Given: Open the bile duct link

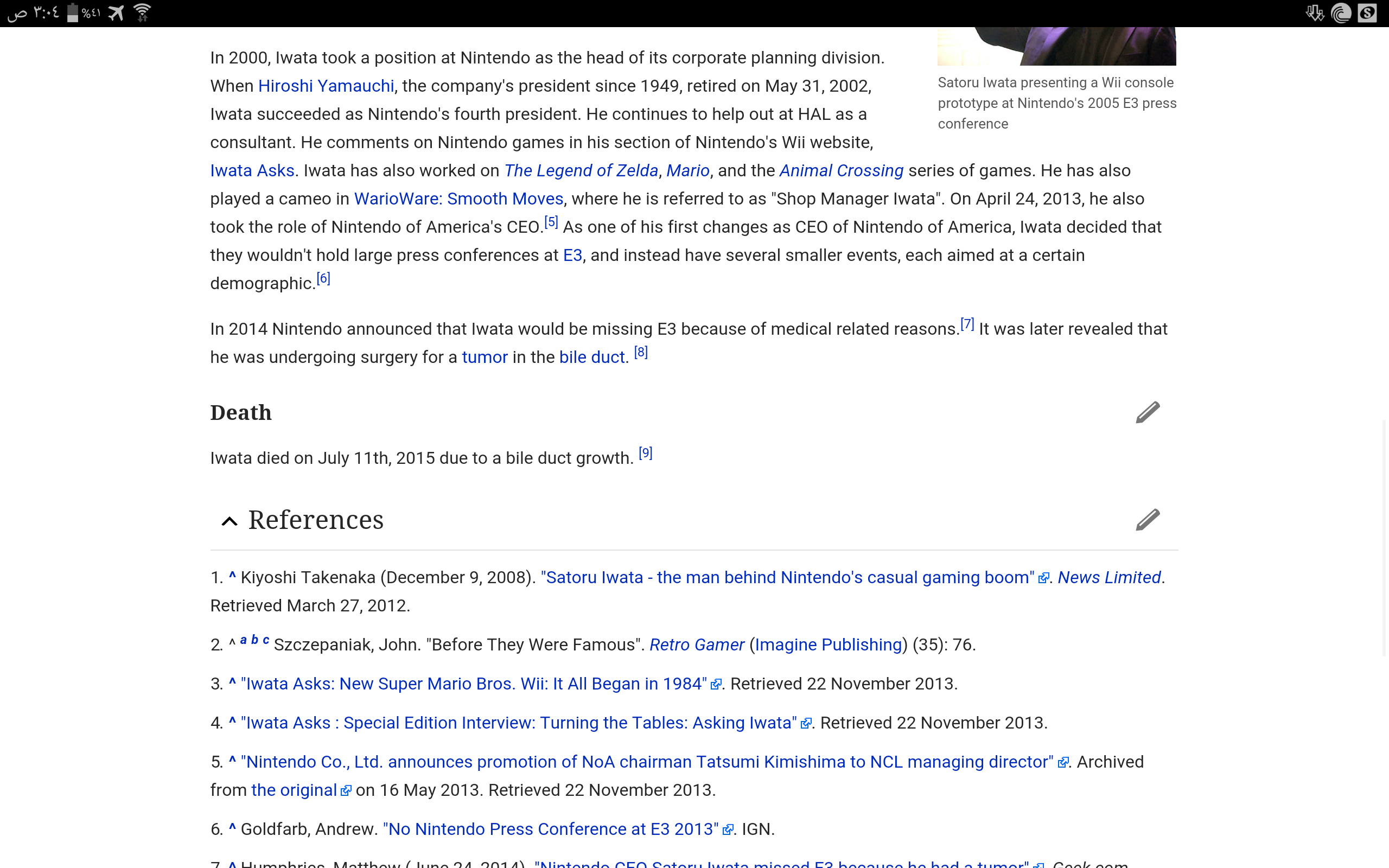Looking at the screenshot, I should (592, 357).
